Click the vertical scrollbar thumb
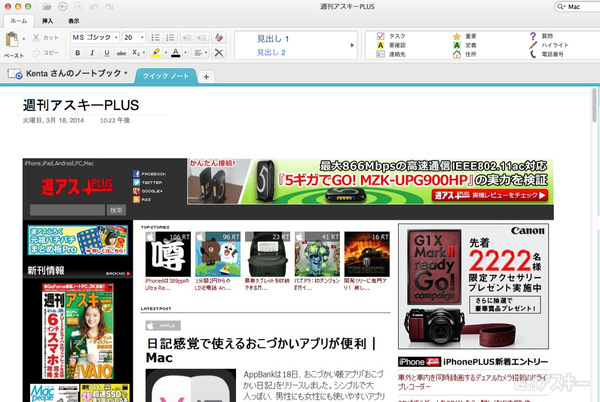 [x=594, y=105]
